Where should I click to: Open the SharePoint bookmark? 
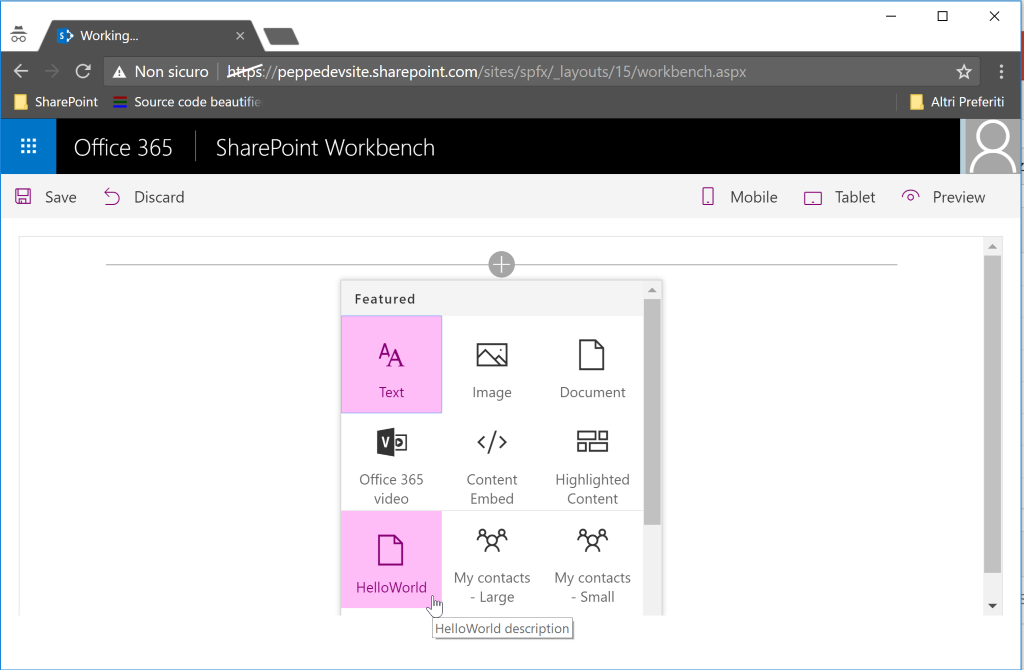56,102
